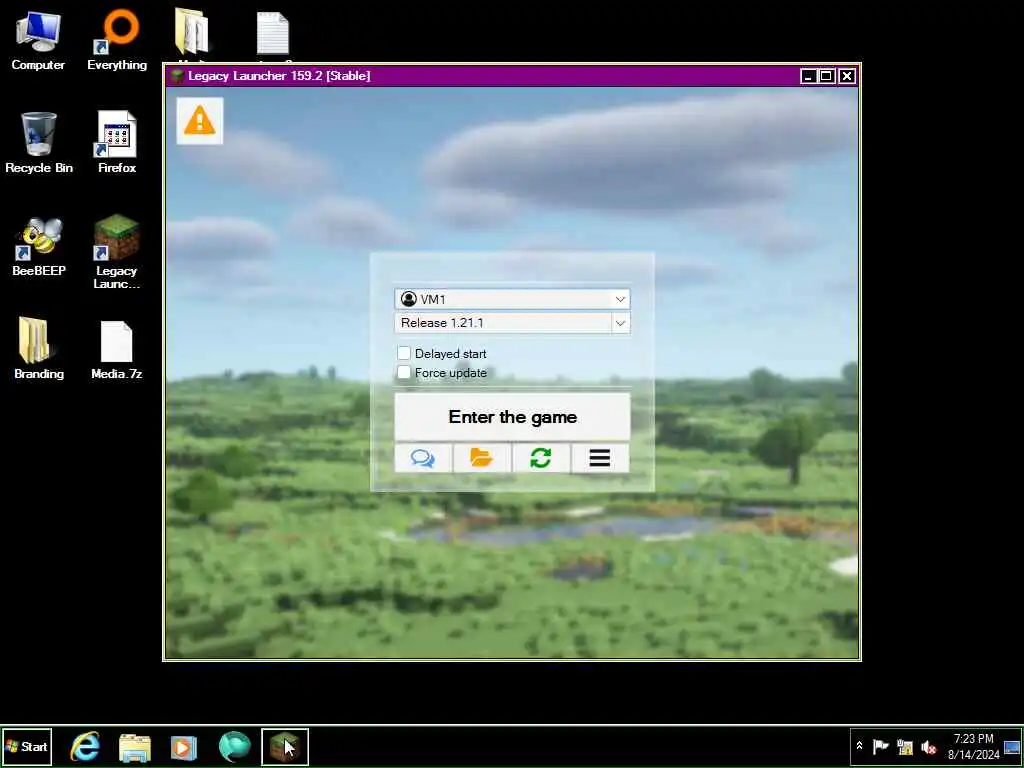Open the orange warning notice icon
The height and width of the screenshot is (768, 1024).
coord(200,121)
